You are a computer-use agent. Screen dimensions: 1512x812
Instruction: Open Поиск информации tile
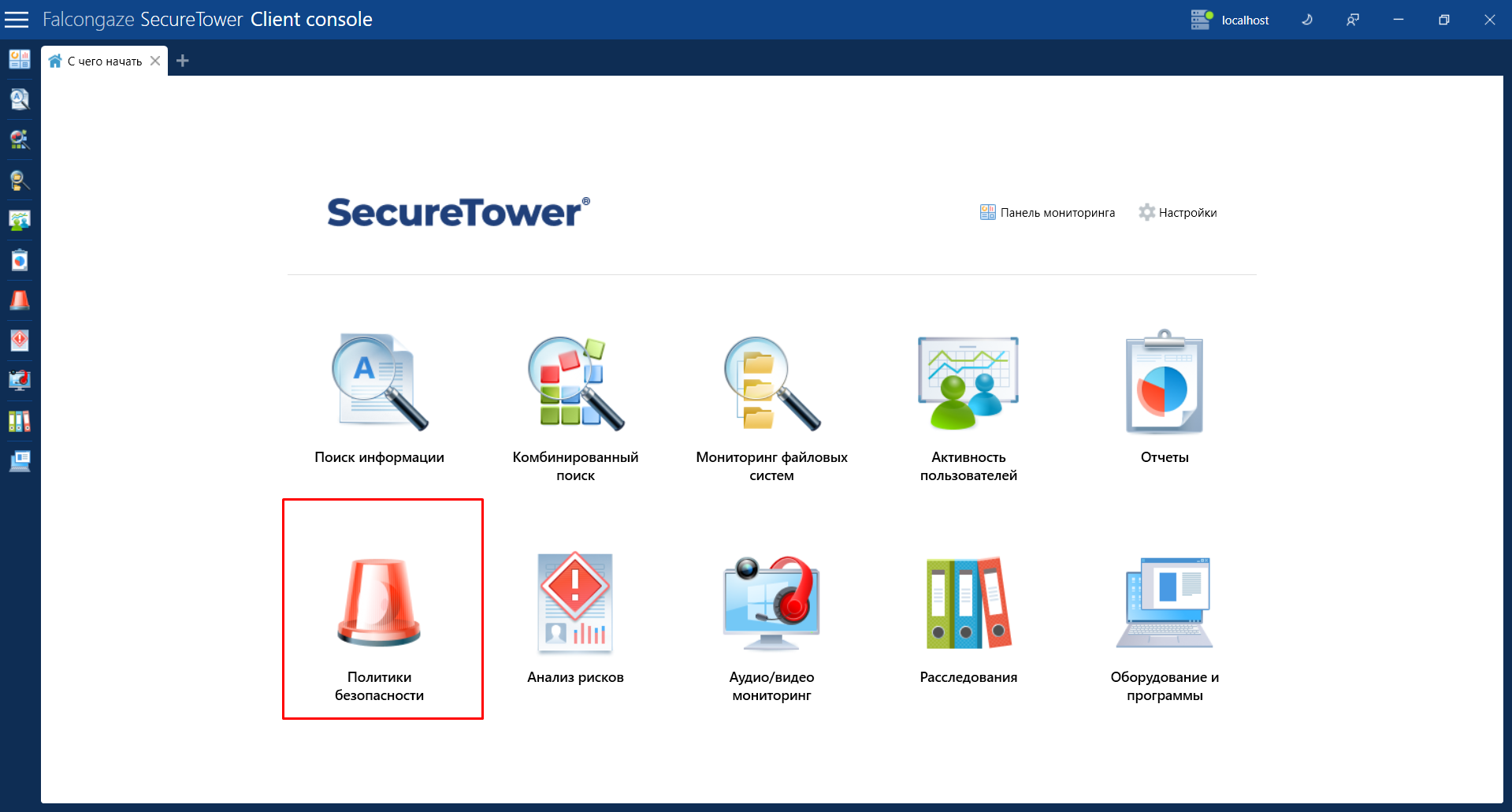tap(380, 398)
